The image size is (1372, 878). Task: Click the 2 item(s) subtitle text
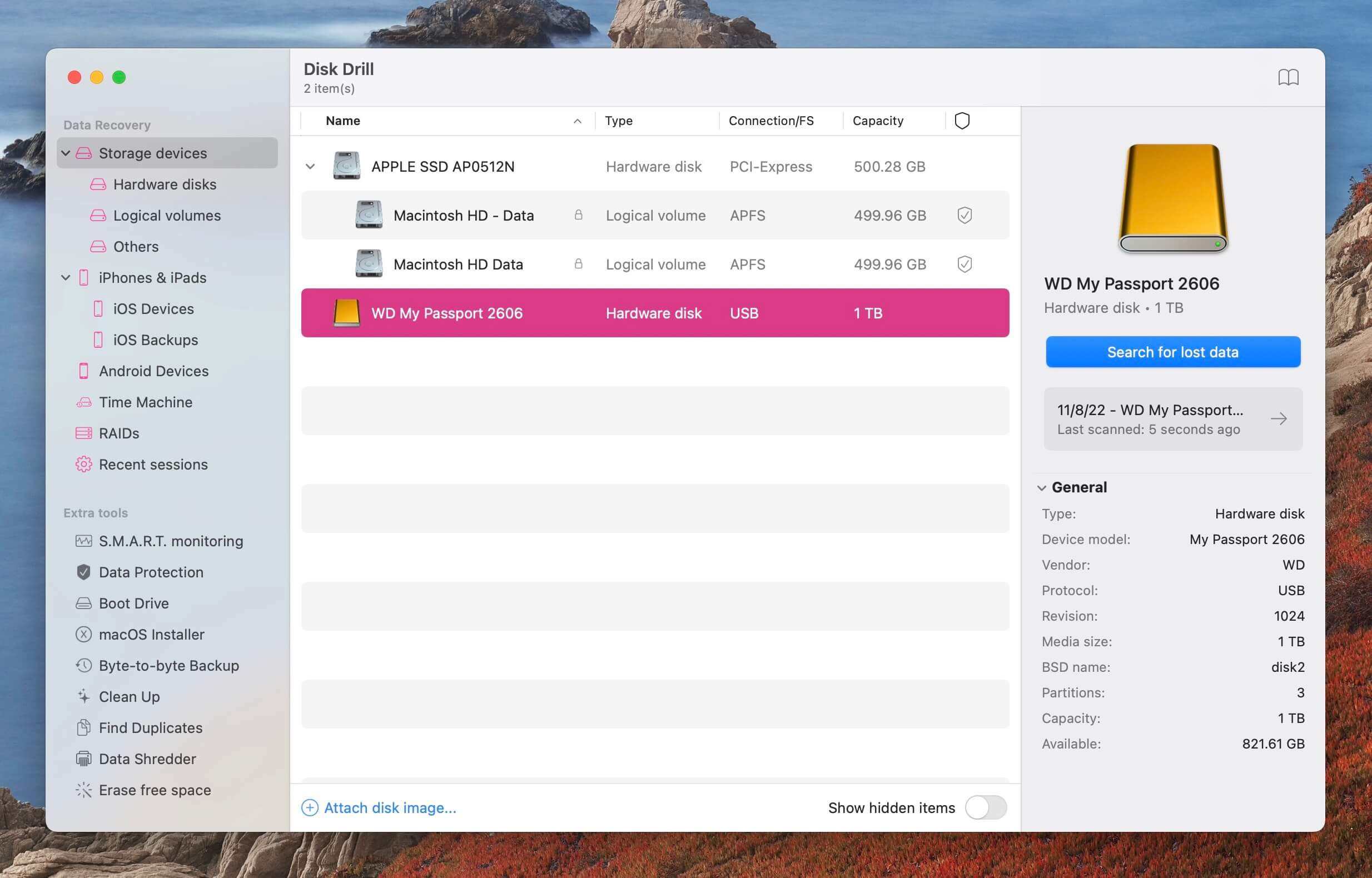[x=329, y=88]
